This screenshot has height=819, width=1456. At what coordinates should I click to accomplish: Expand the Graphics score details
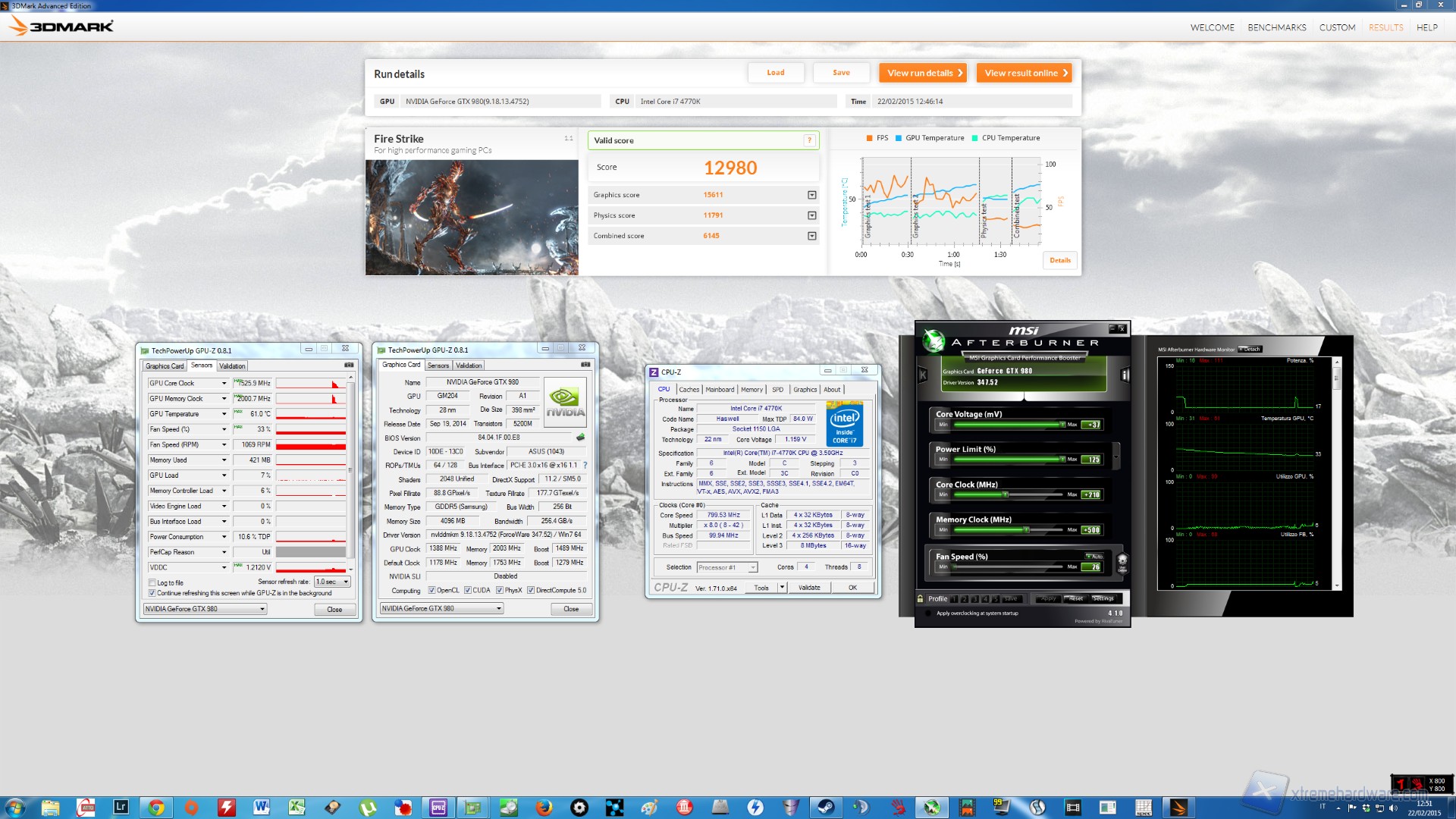811,196
